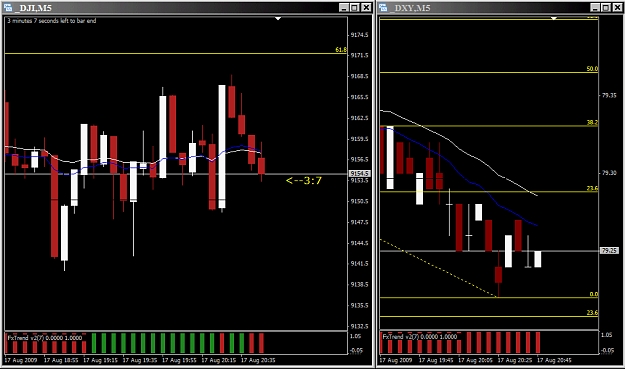Click the chart shift triangle in DXY window
This screenshot has height=369, width=625.
point(554,18)
